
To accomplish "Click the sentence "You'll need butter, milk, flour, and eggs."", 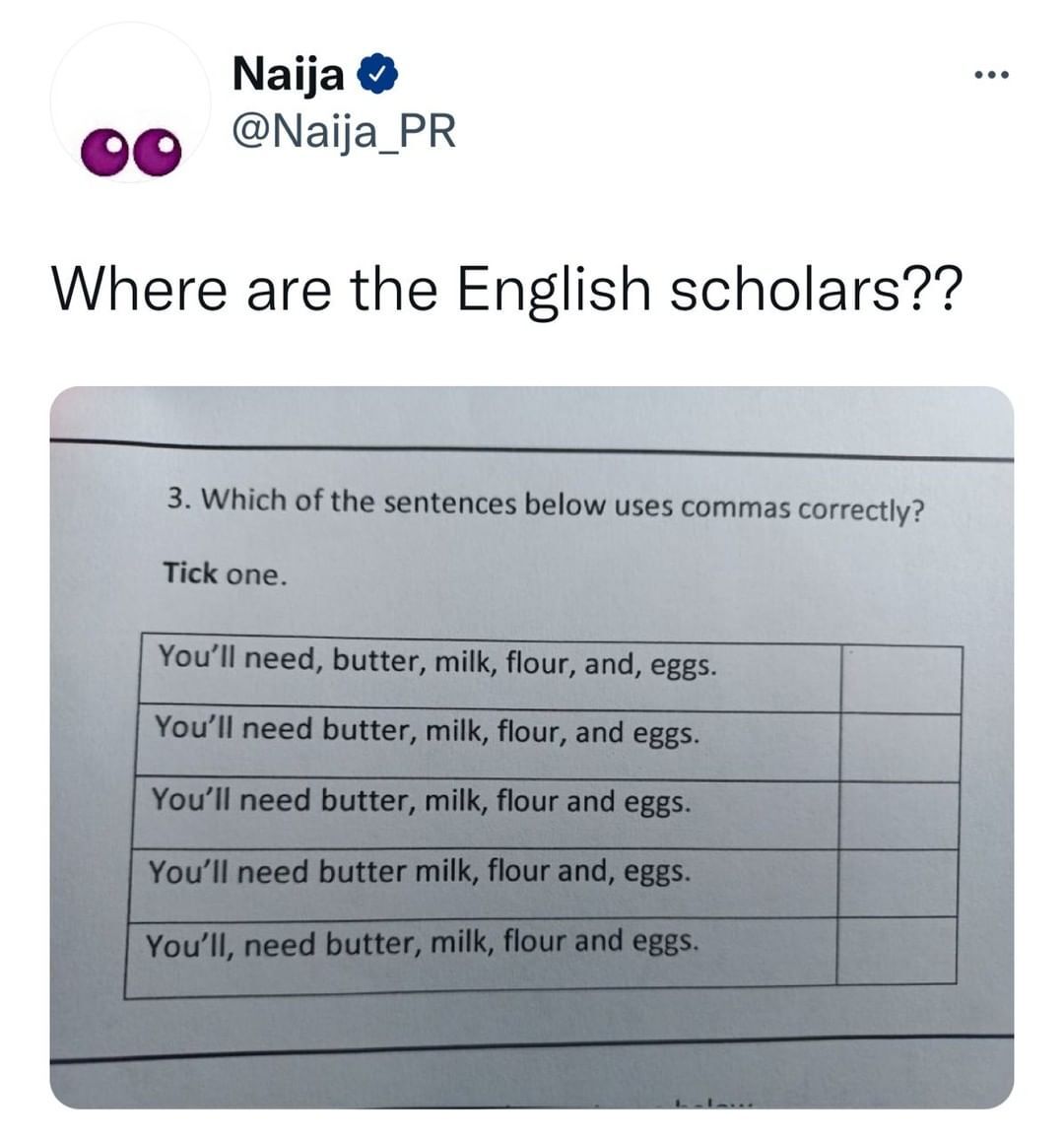I will (x=428, y=731).
